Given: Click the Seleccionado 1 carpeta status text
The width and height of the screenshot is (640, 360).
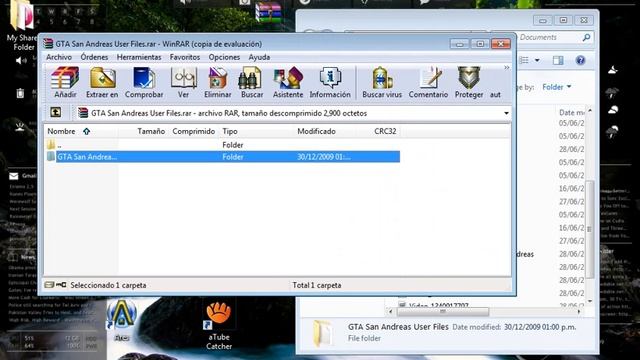Looking at the screenshot, I should click(x=108, y=285).
